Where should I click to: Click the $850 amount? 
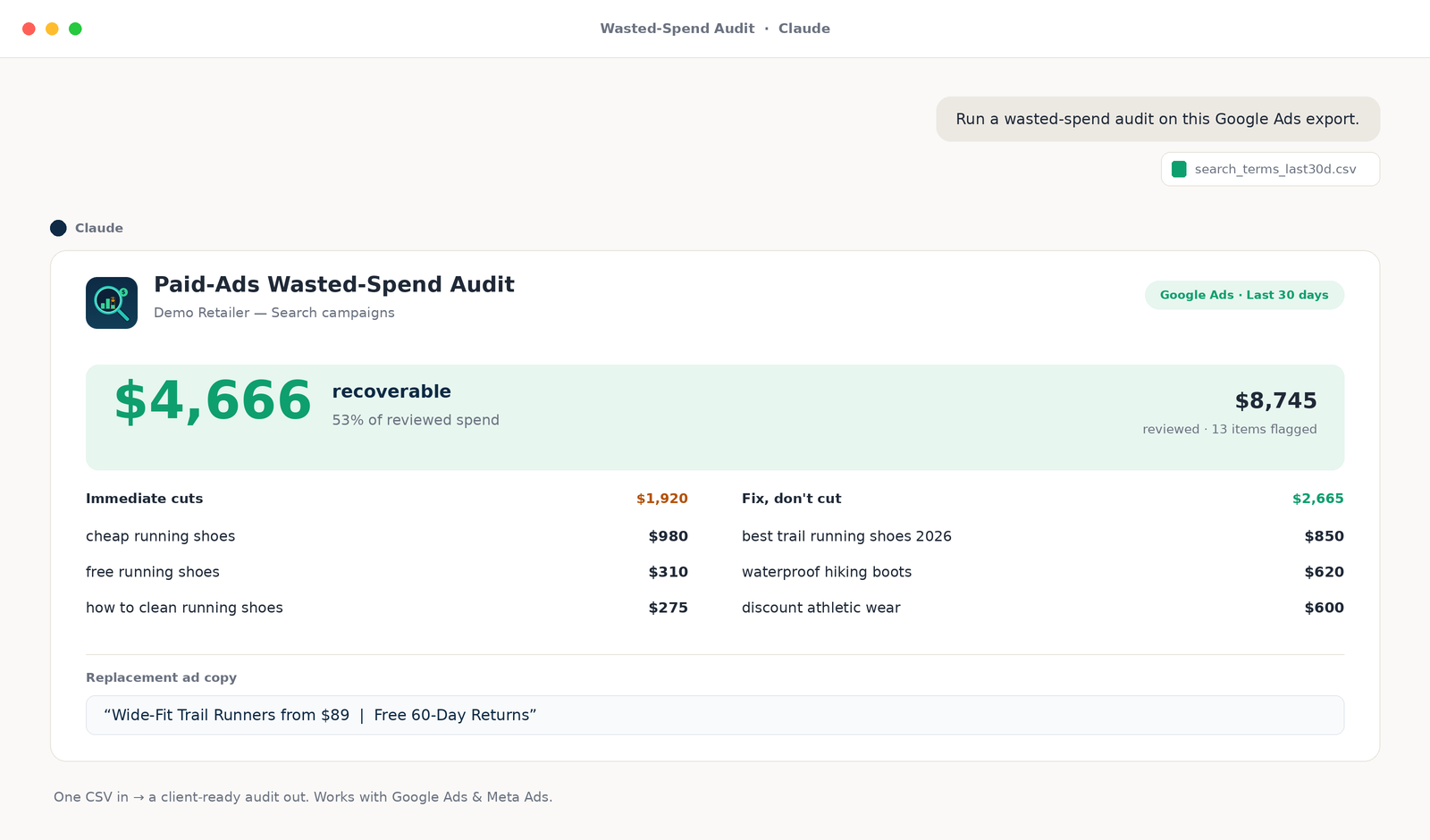click(x=1324, y=536)
